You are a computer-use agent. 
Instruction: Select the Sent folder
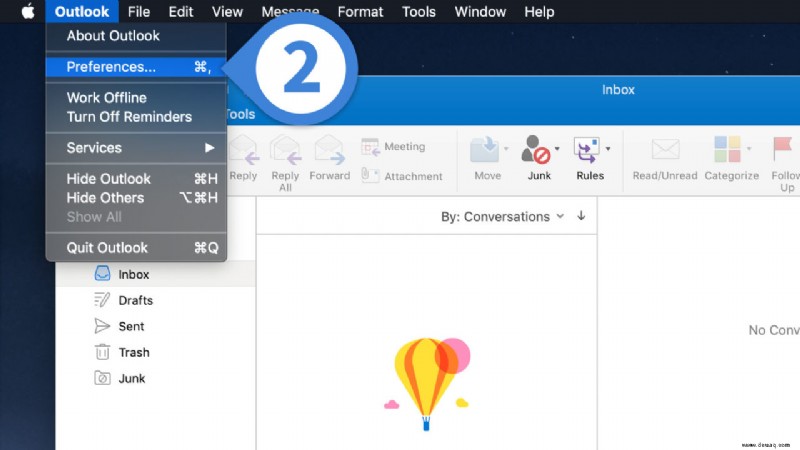coord(156,326)
